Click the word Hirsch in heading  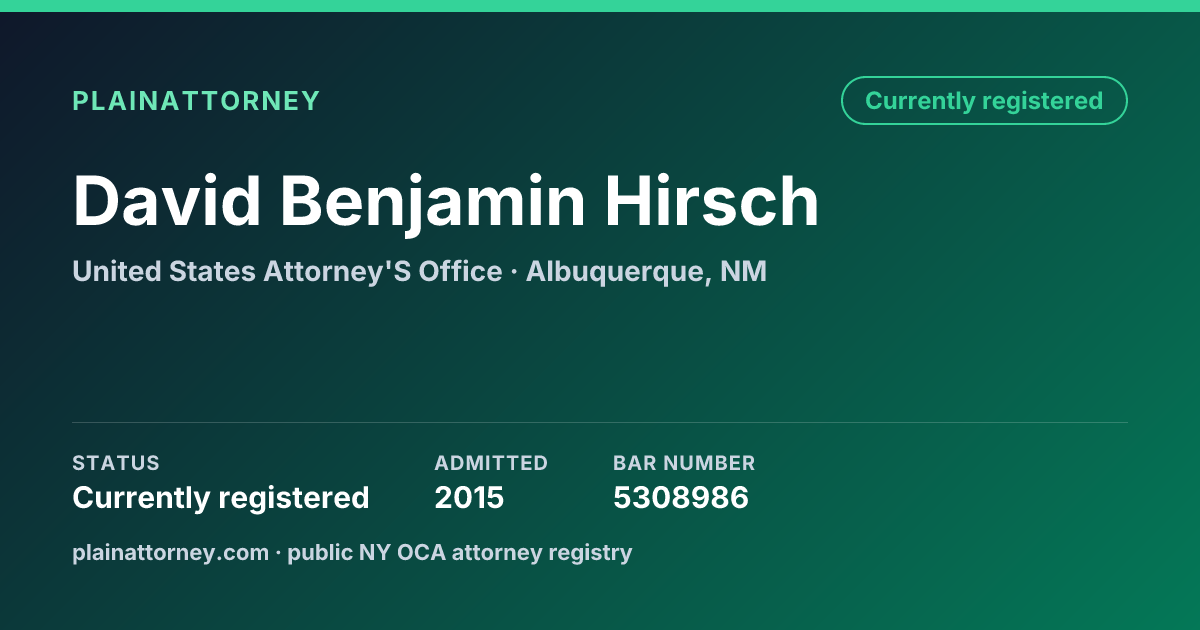tap(712, 202)
